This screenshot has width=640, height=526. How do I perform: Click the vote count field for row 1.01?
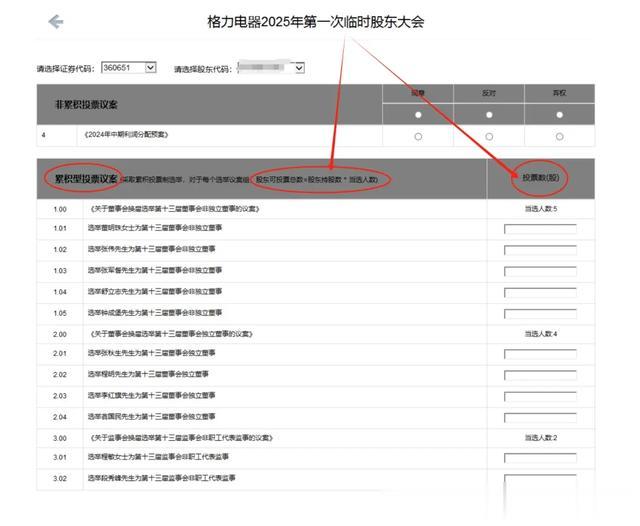point(540,229)
